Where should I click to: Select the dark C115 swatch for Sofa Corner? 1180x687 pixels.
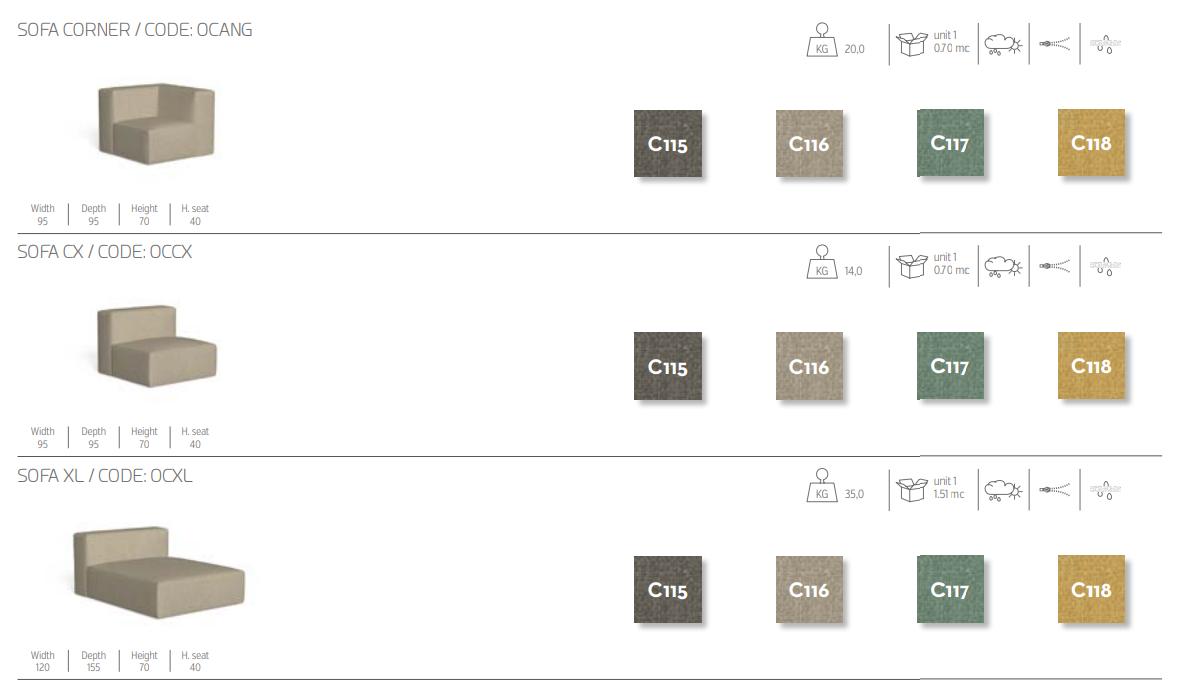[668, 144]
